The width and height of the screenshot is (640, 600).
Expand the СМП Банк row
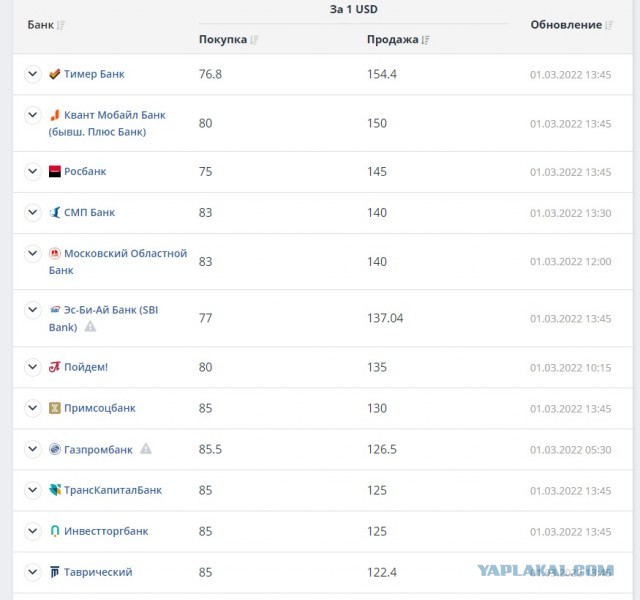(33, 212)
